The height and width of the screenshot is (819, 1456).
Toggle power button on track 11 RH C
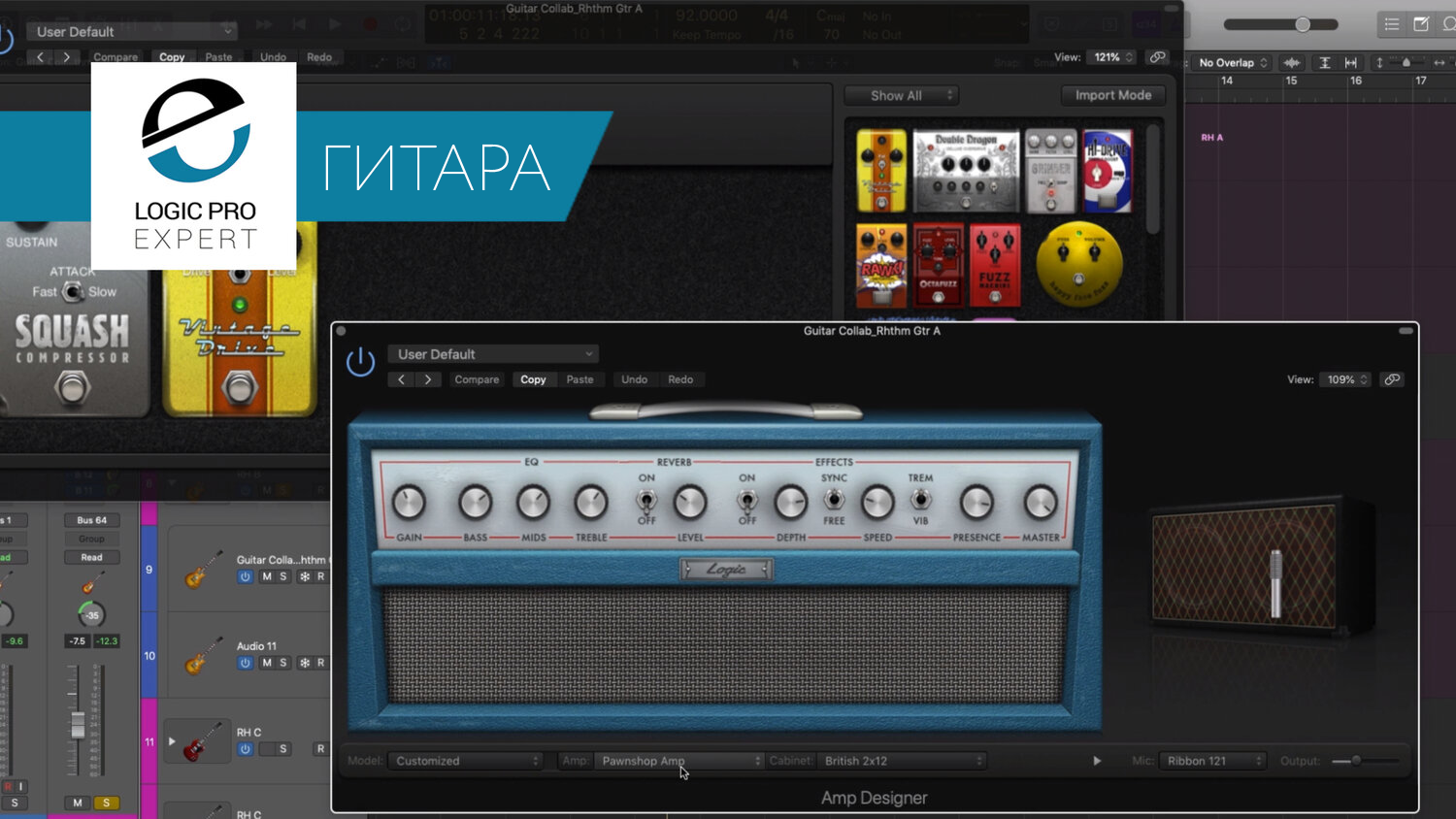pyautogui.click(x=245, y=749)
